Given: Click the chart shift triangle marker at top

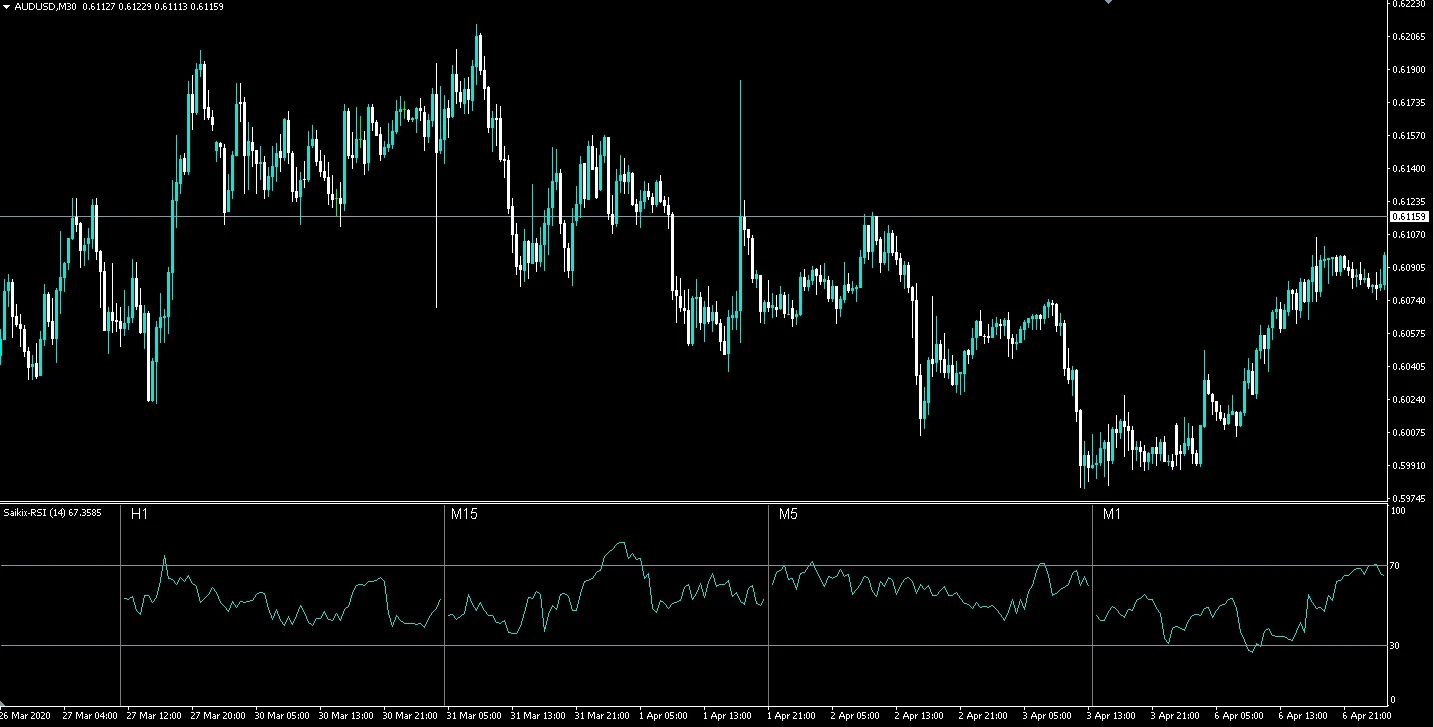Looking at the screenshot, I should point(1107,2).
